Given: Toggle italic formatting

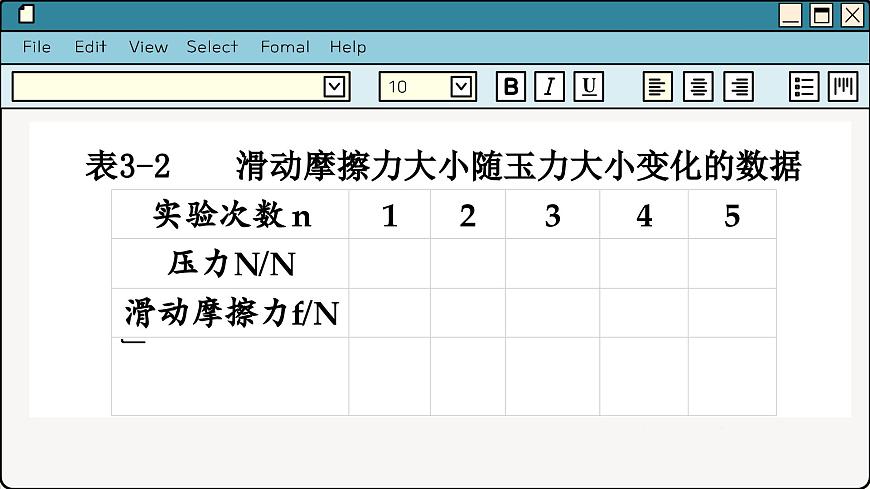Looking at the screenshot, I should 549,87.
